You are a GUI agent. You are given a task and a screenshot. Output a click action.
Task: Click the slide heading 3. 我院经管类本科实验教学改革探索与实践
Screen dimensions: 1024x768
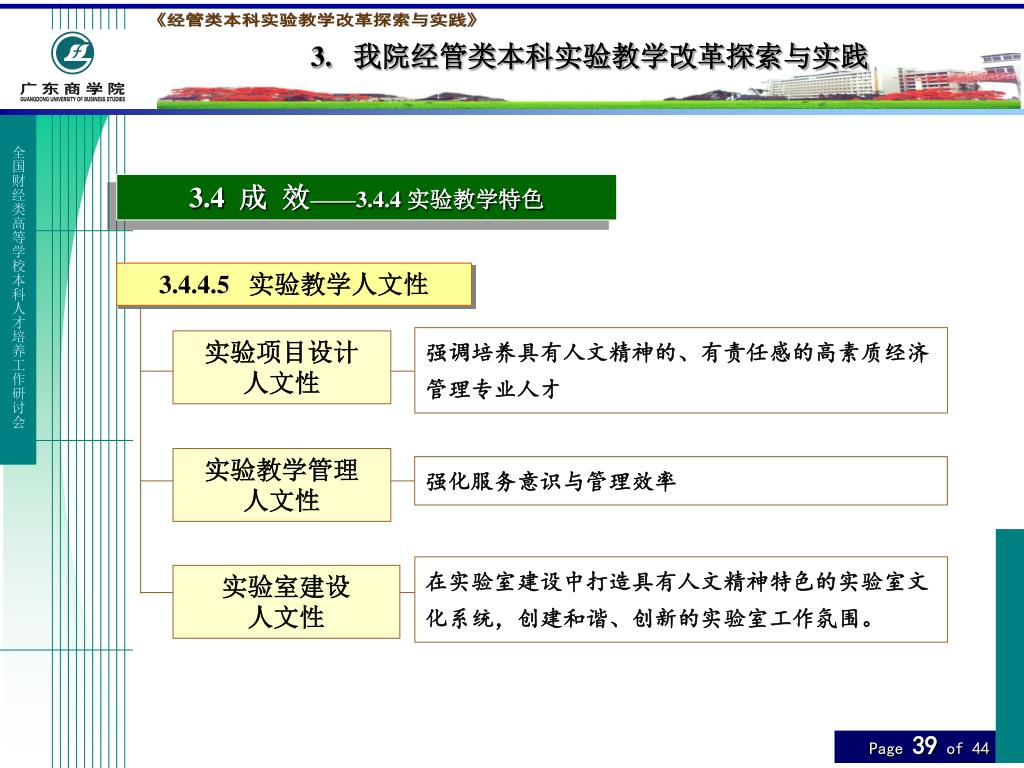click(590, 57)
